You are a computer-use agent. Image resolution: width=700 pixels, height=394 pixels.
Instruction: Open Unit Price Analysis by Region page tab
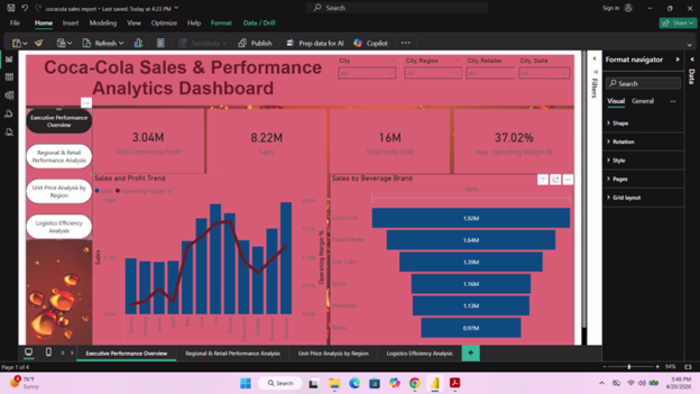pyautogui.click(x=333, y=353)
